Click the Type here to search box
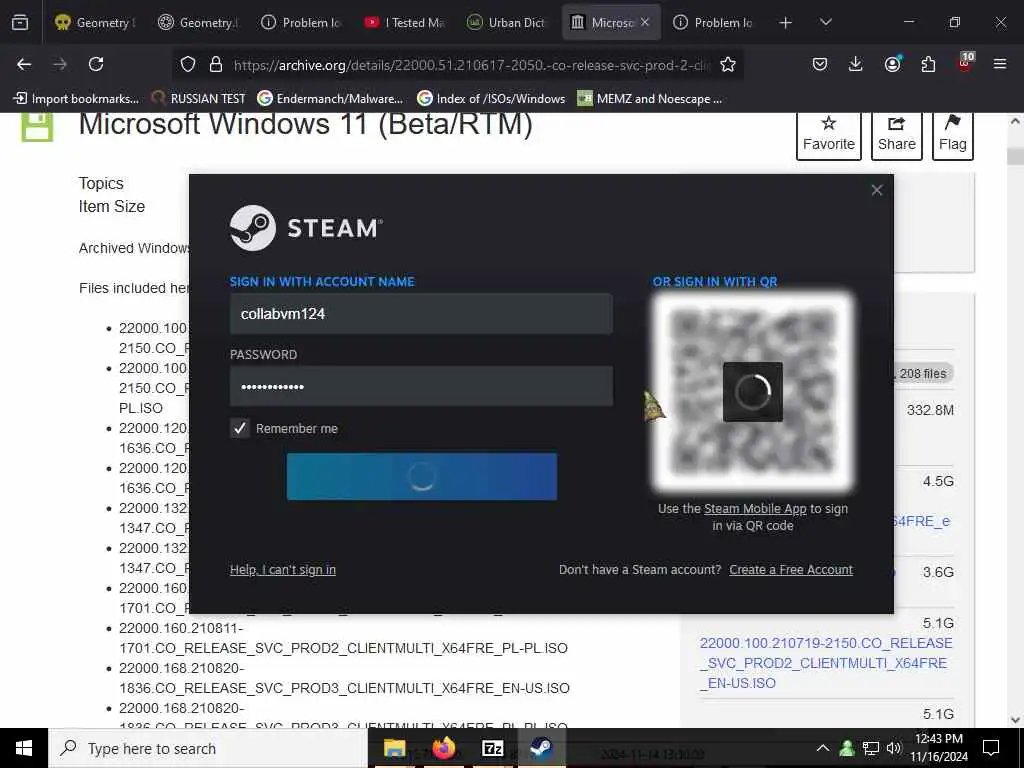1024x768 pixels. [208, 748]
